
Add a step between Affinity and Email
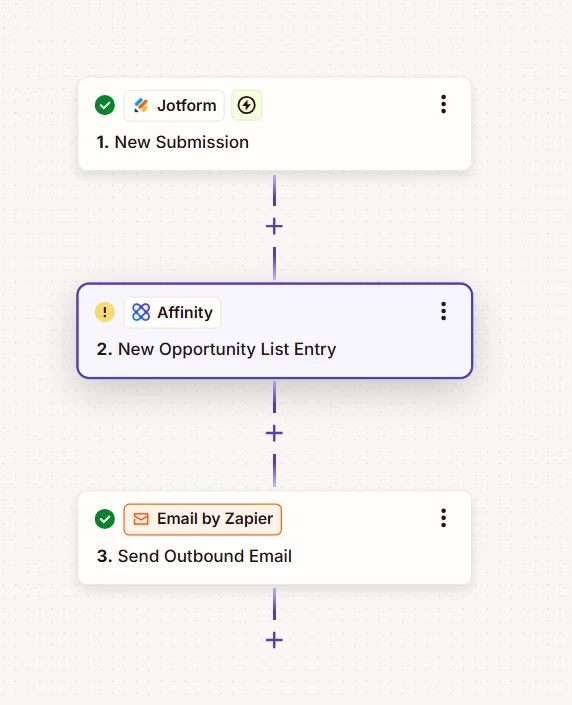[274, 433]
